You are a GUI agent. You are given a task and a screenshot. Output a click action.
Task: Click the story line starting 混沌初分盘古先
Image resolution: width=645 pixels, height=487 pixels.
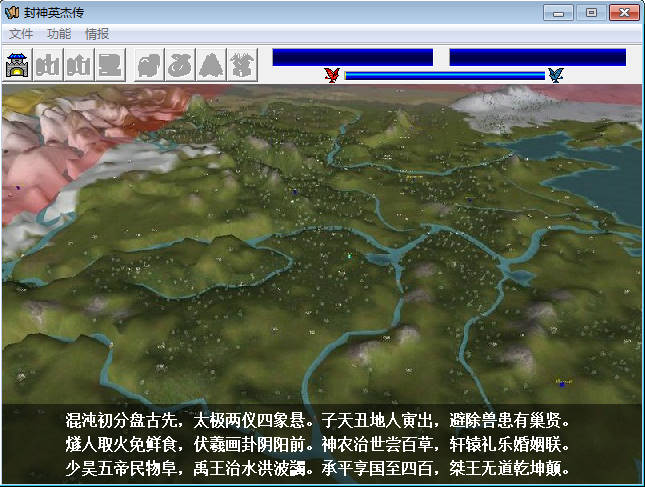click(x=317, y=420)
